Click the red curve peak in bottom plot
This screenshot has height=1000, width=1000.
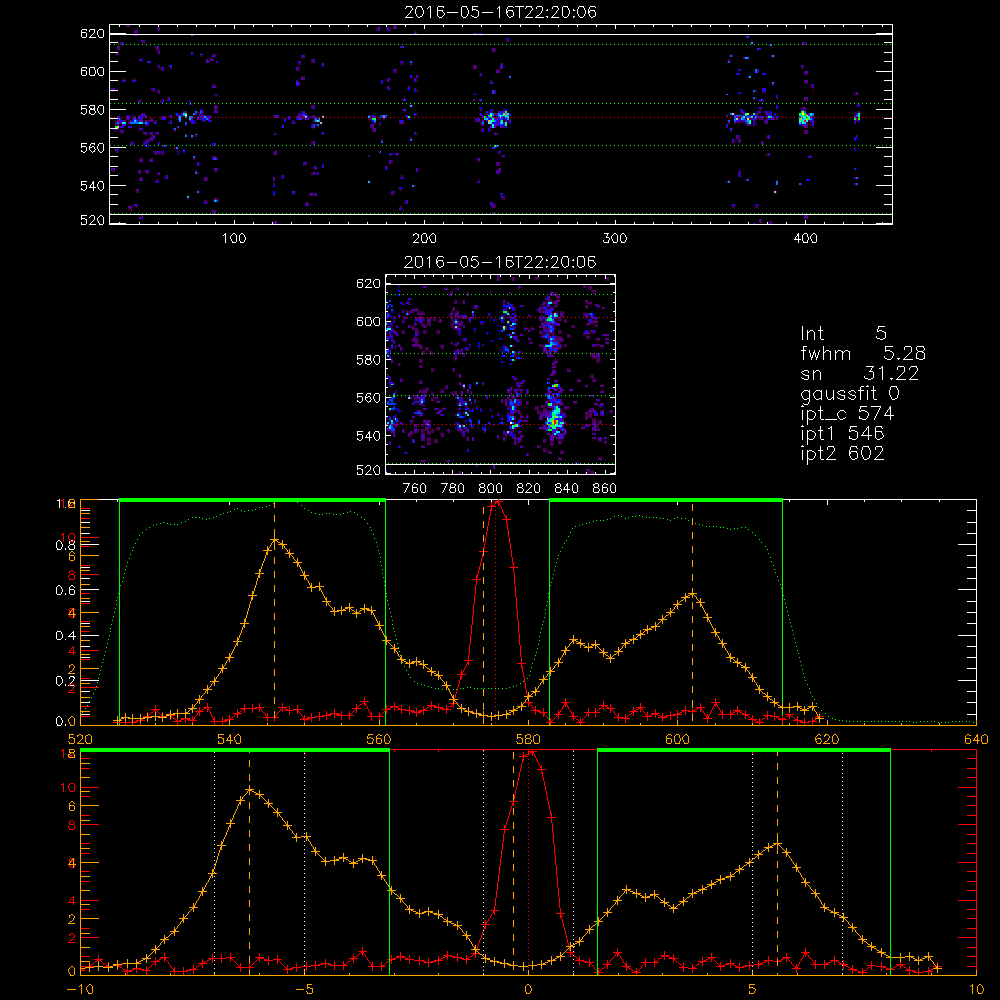[531, 753]
